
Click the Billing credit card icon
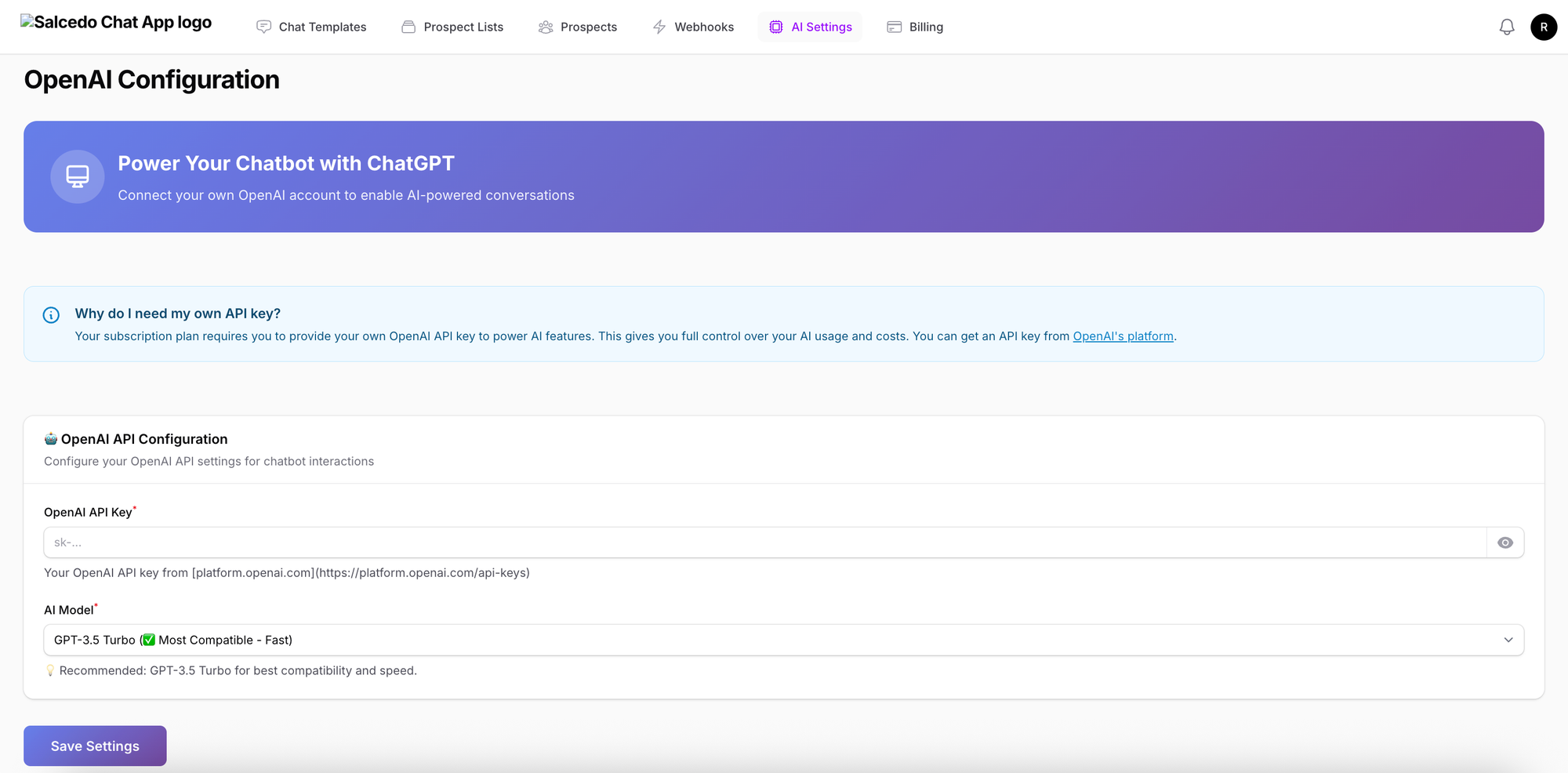click(894, 27)
